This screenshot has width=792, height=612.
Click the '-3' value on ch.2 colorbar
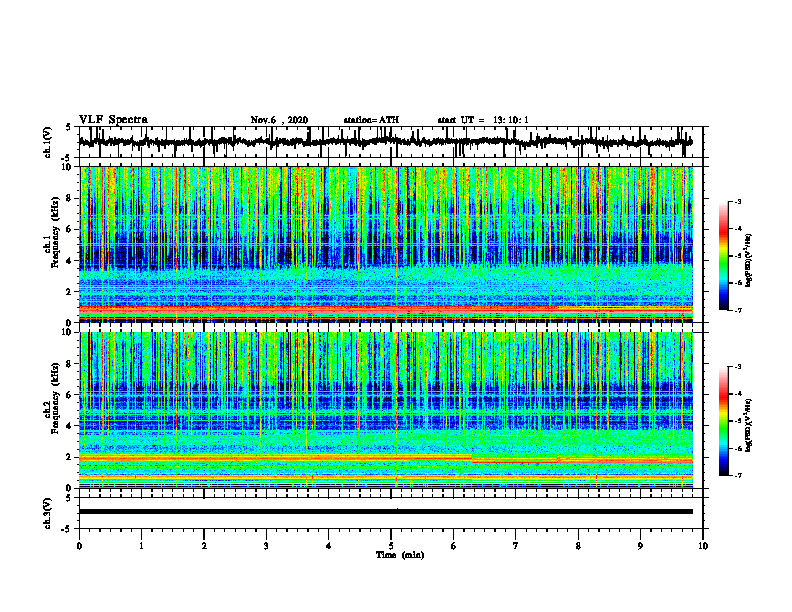pos(738,367)
